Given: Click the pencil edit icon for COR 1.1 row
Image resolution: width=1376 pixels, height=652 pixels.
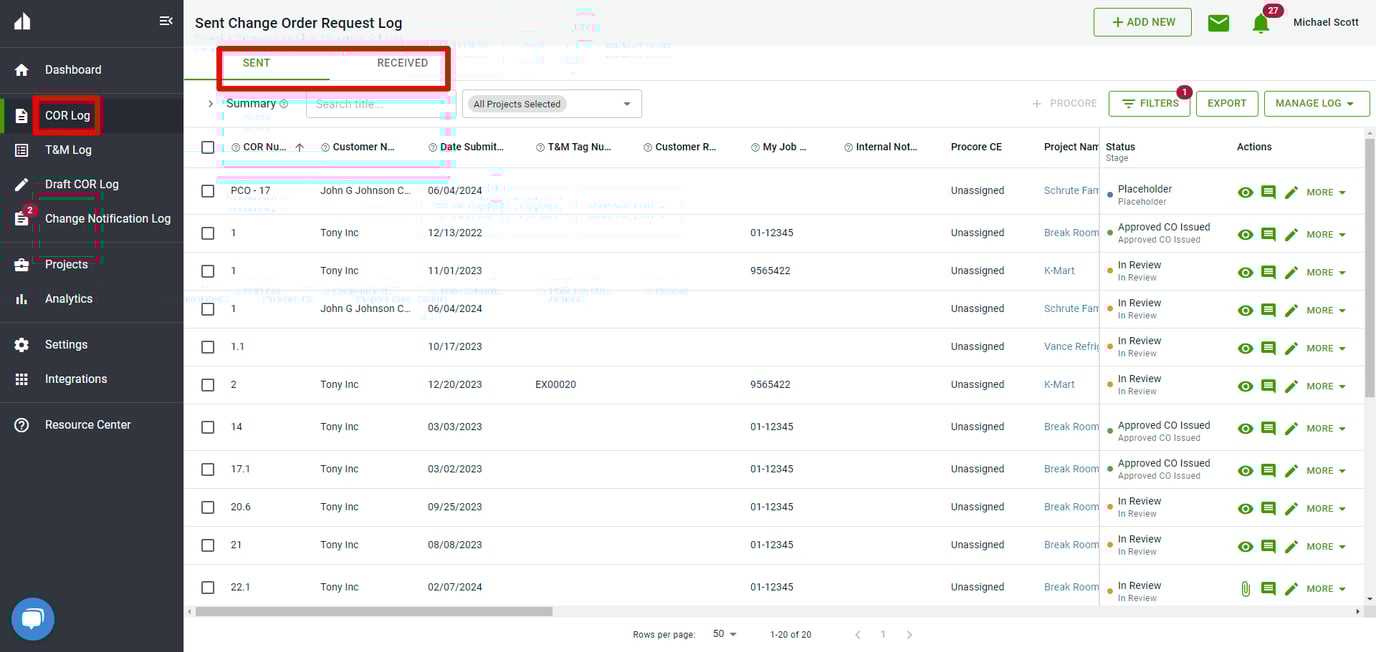Looking at the screenshot, I should click(1291, 348).
